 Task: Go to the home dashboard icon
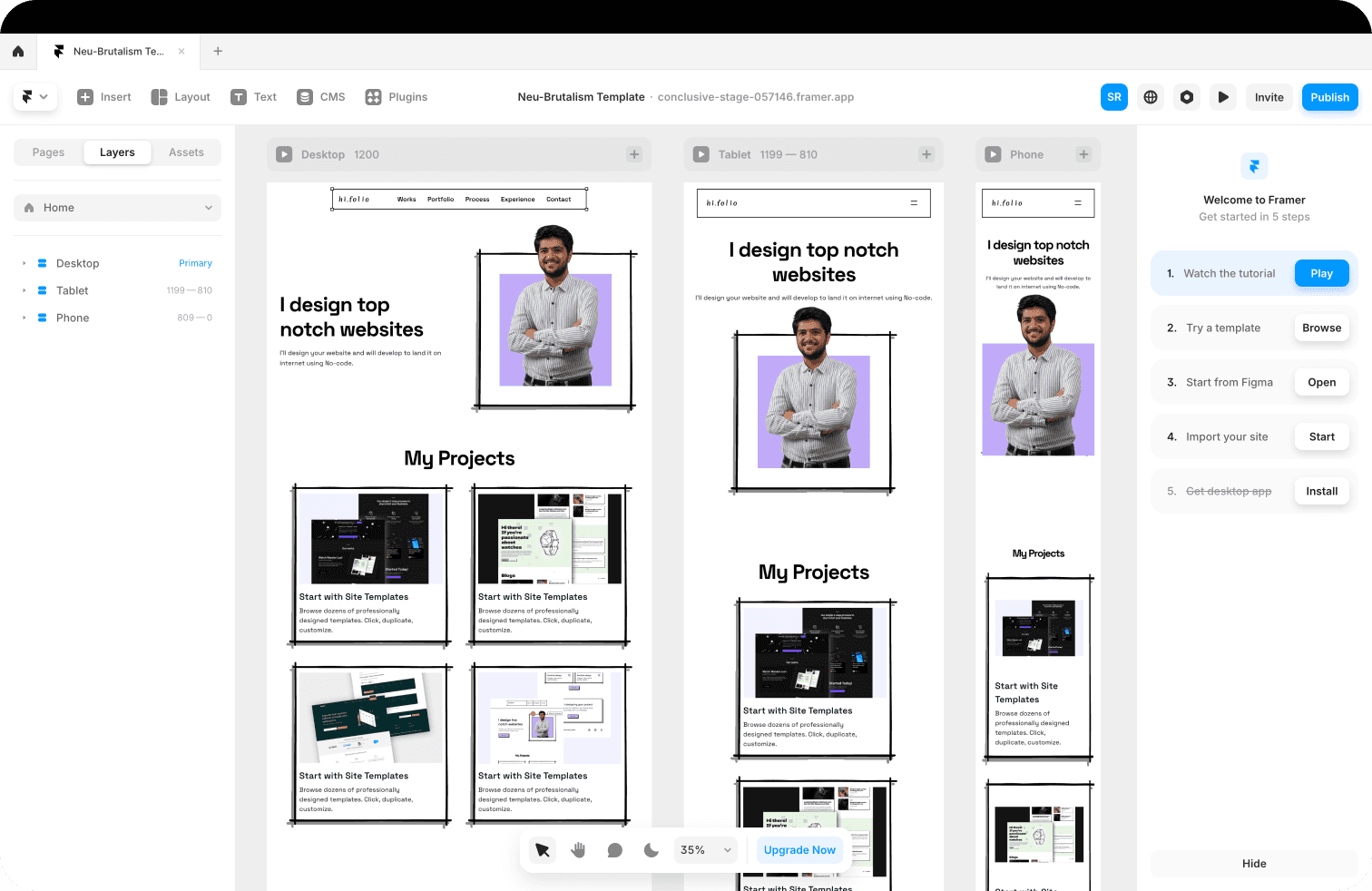coord(18,52)
